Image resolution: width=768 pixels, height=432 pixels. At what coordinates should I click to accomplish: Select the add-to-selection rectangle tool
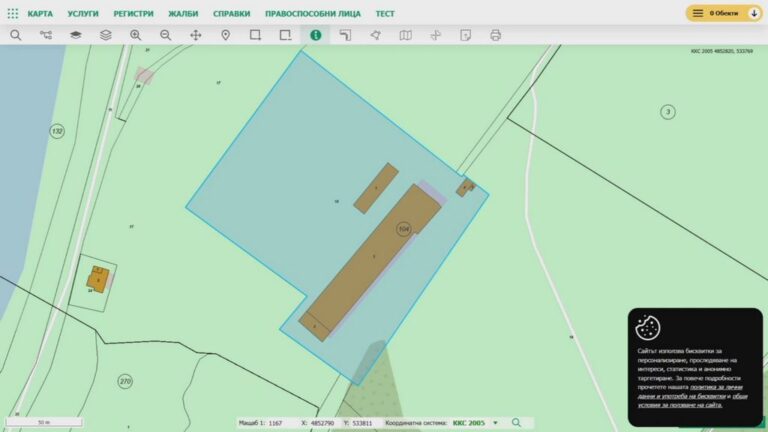click(x=255, y=35)
